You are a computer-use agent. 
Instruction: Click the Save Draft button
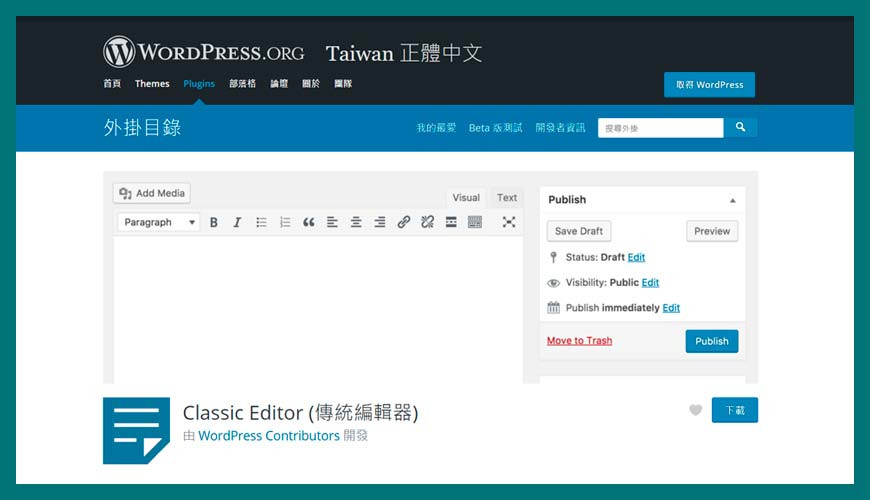click(579, 231)
